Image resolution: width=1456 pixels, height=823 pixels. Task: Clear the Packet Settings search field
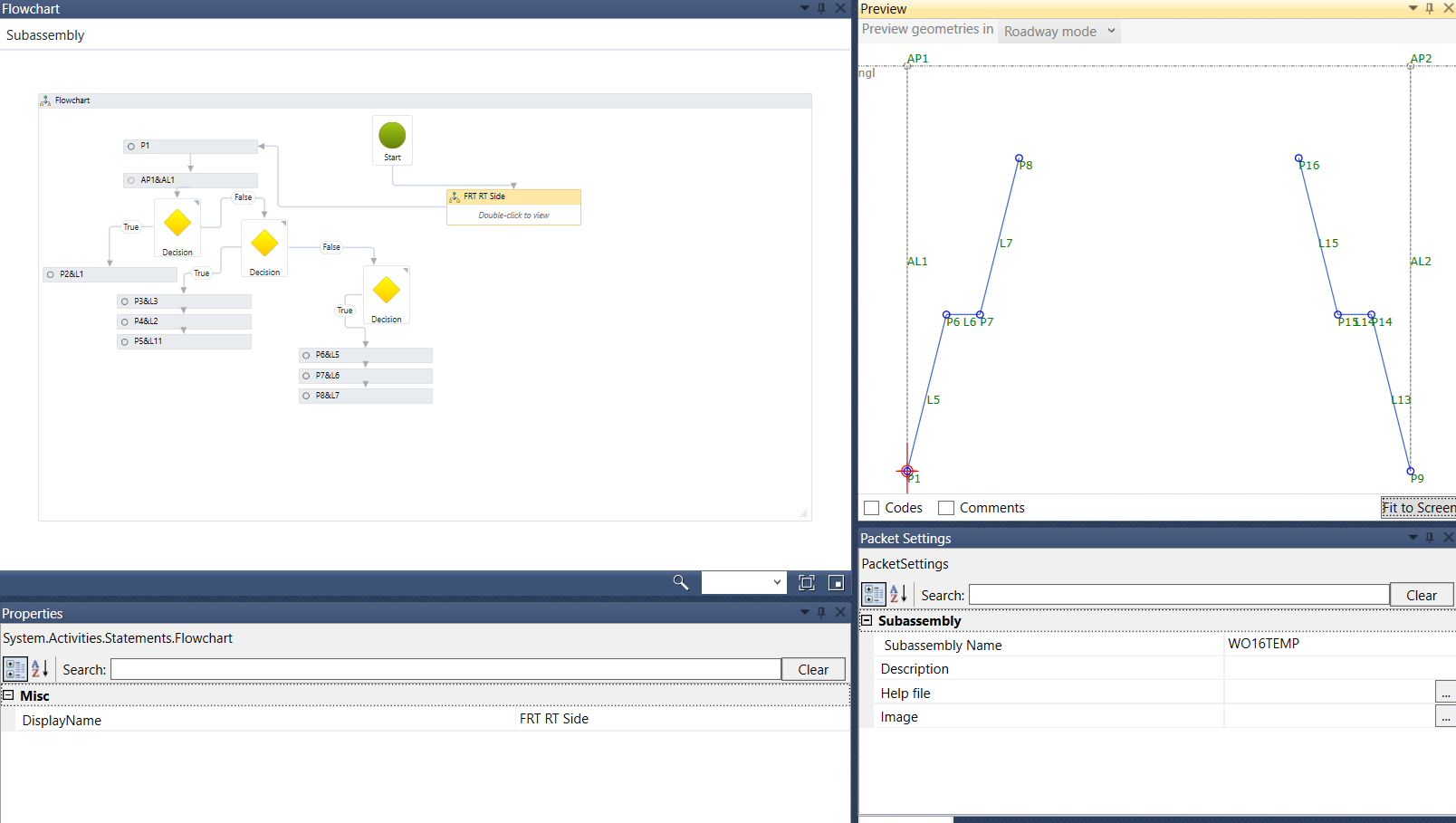pos(1422,595)
